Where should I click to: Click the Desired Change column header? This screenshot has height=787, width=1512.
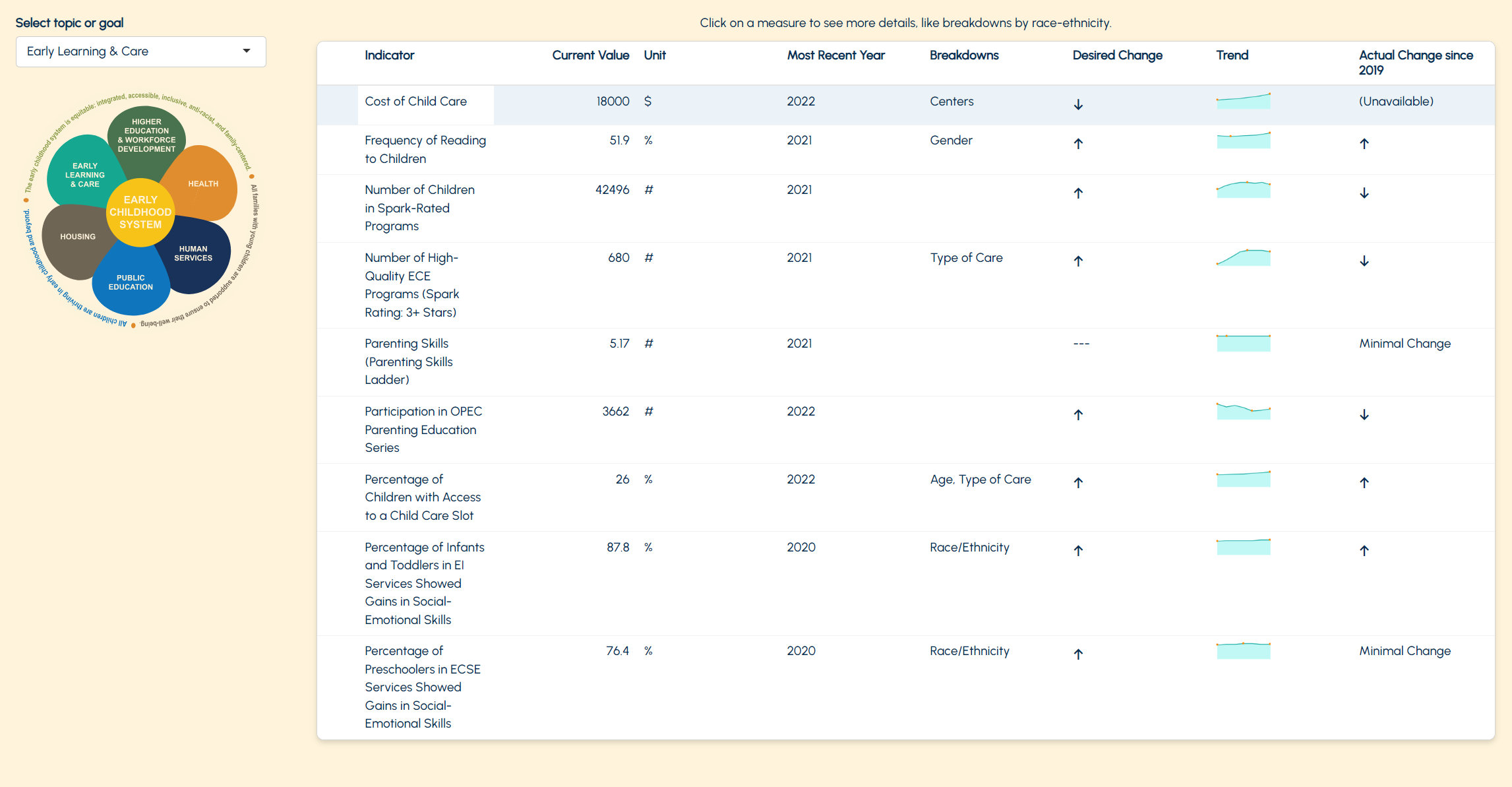coord(1118,55)
